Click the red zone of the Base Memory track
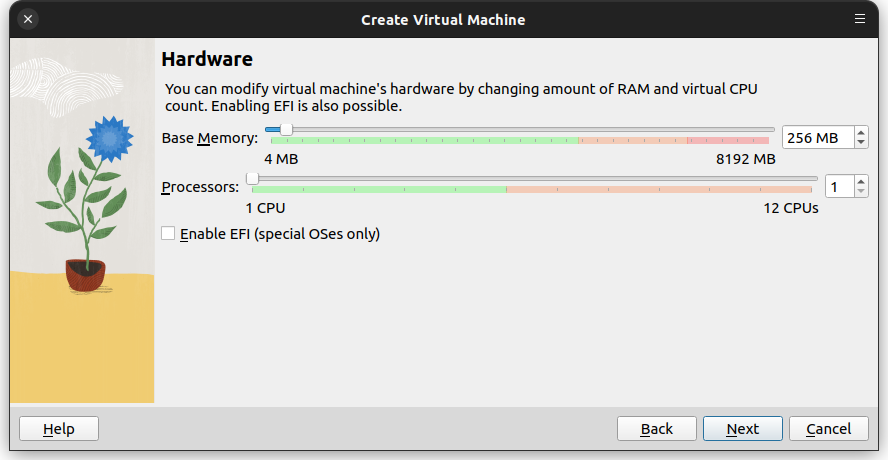Image resolution: width=888 pixels, height=460 pixels. (x=728, y=140)
